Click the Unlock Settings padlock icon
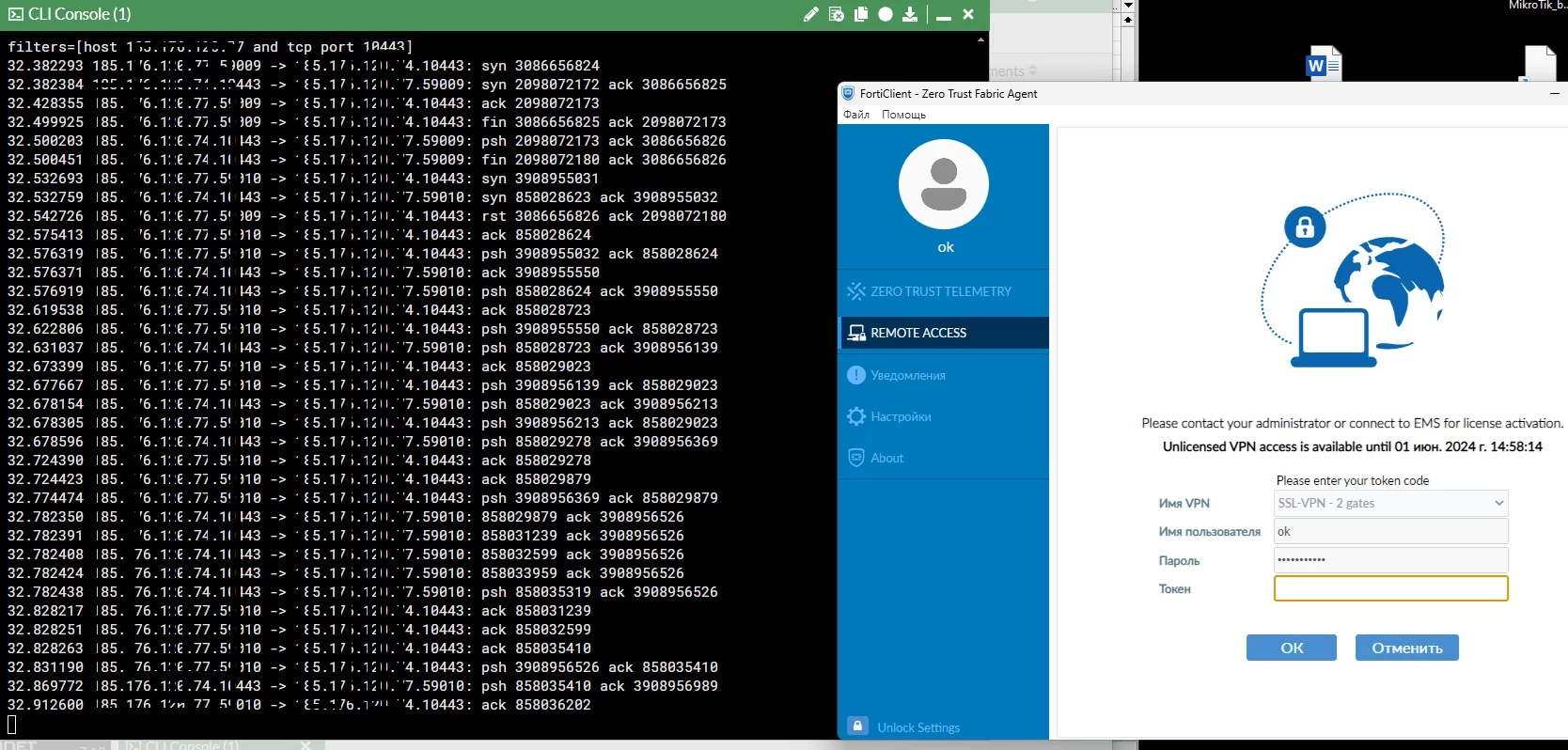The image size is (1568, 750). click(857, 726)
